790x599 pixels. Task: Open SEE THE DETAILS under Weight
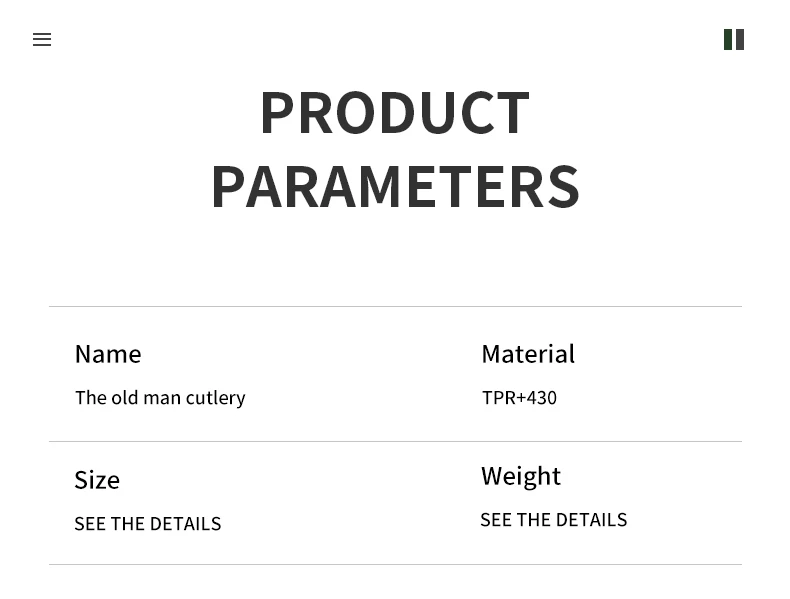(x=553, y=520)
